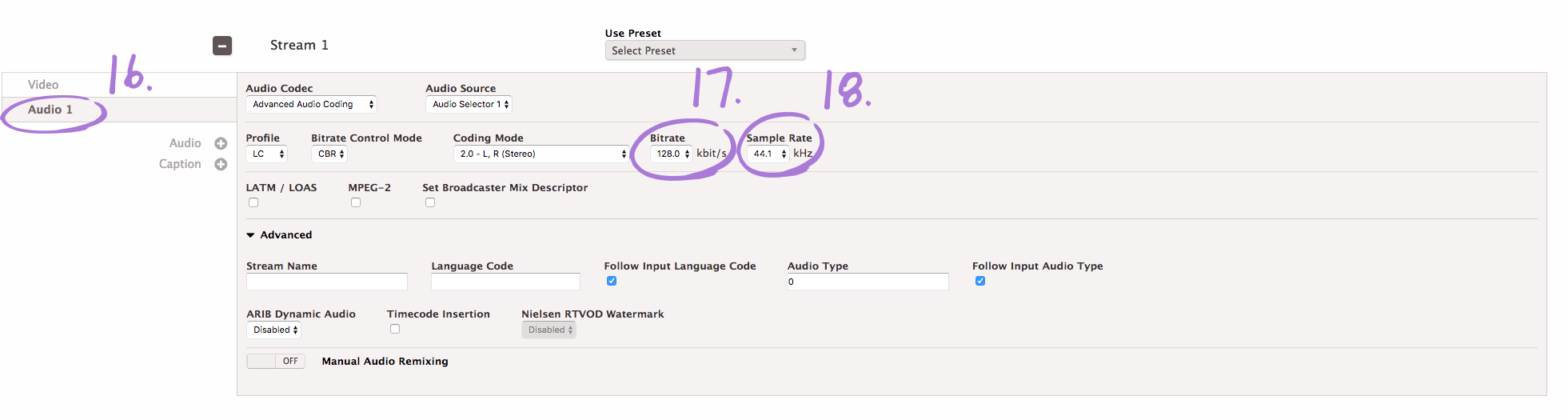Open the Select Preset dropdown

click(704, 50)
